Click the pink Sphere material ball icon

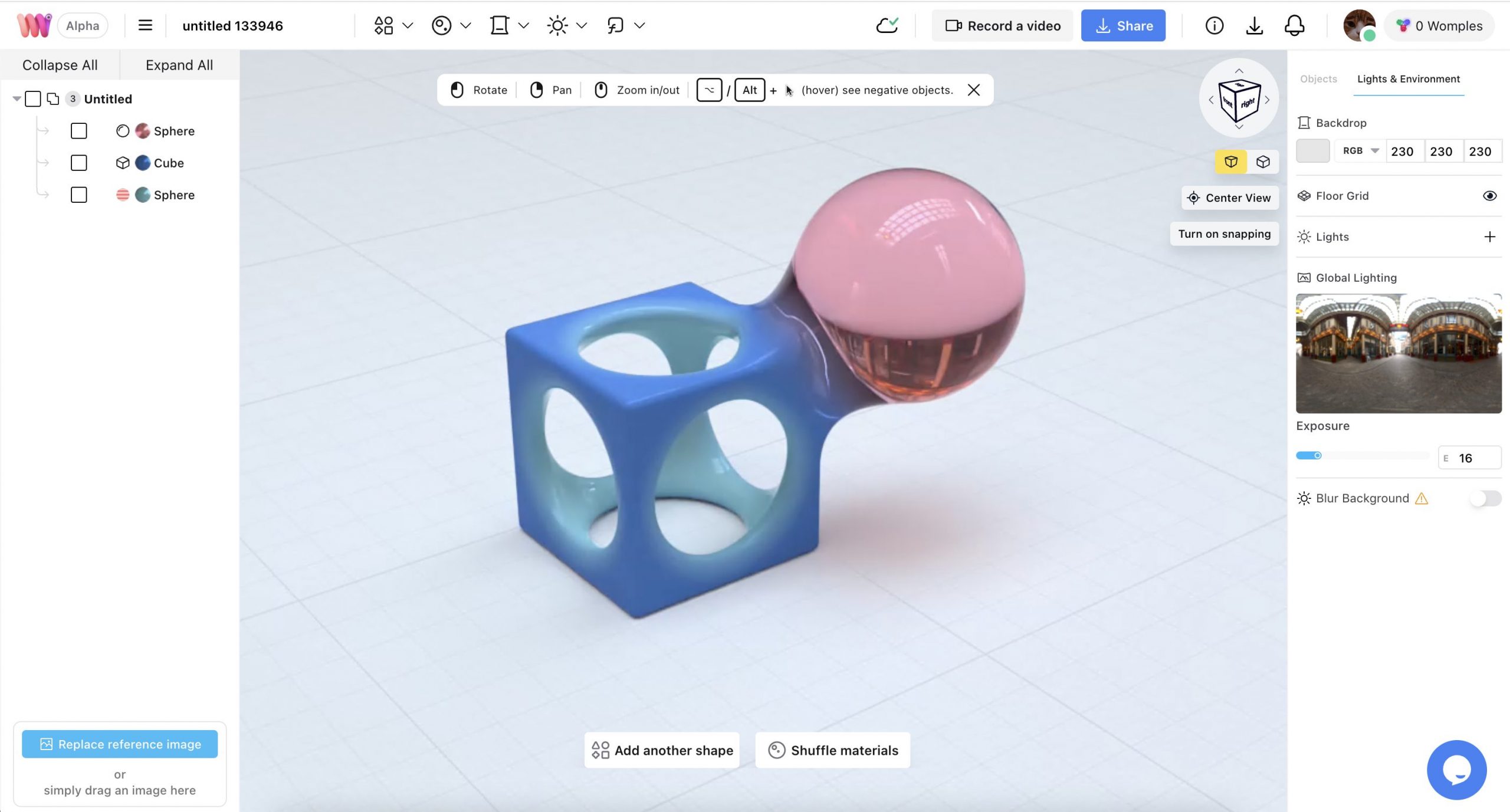click(143, 131)
